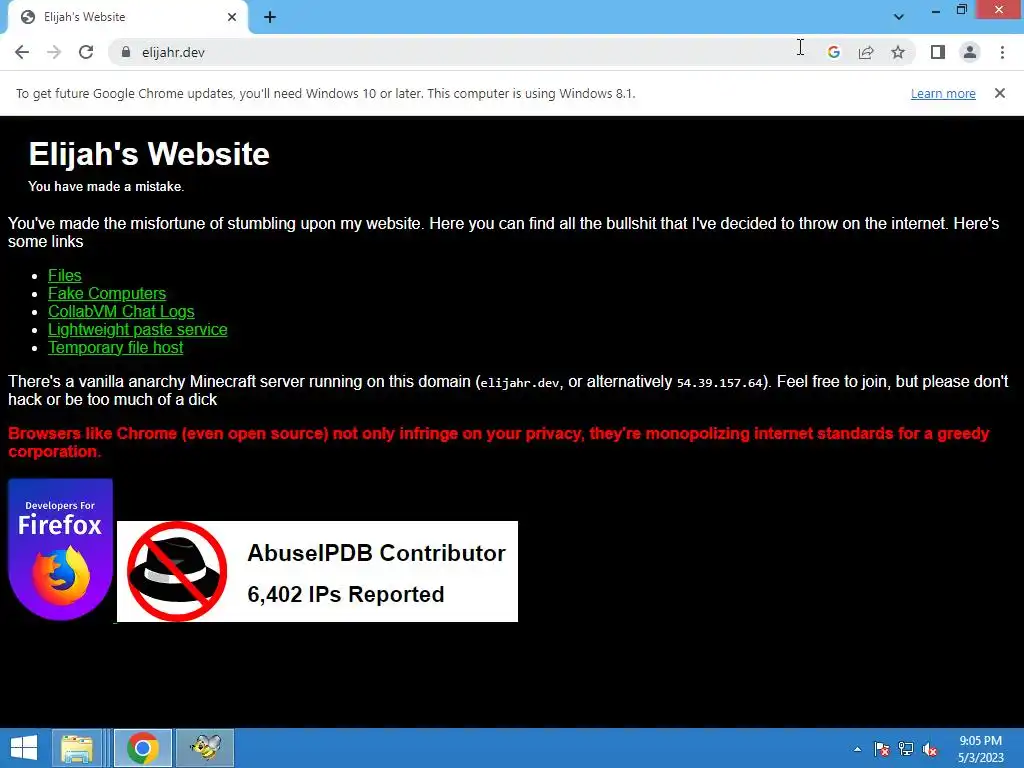Image resolution: width=1024 pixels, height=768 pixels.
Task: Click the AbuseIPDB Contributor badge
Action: coord(317,571)
